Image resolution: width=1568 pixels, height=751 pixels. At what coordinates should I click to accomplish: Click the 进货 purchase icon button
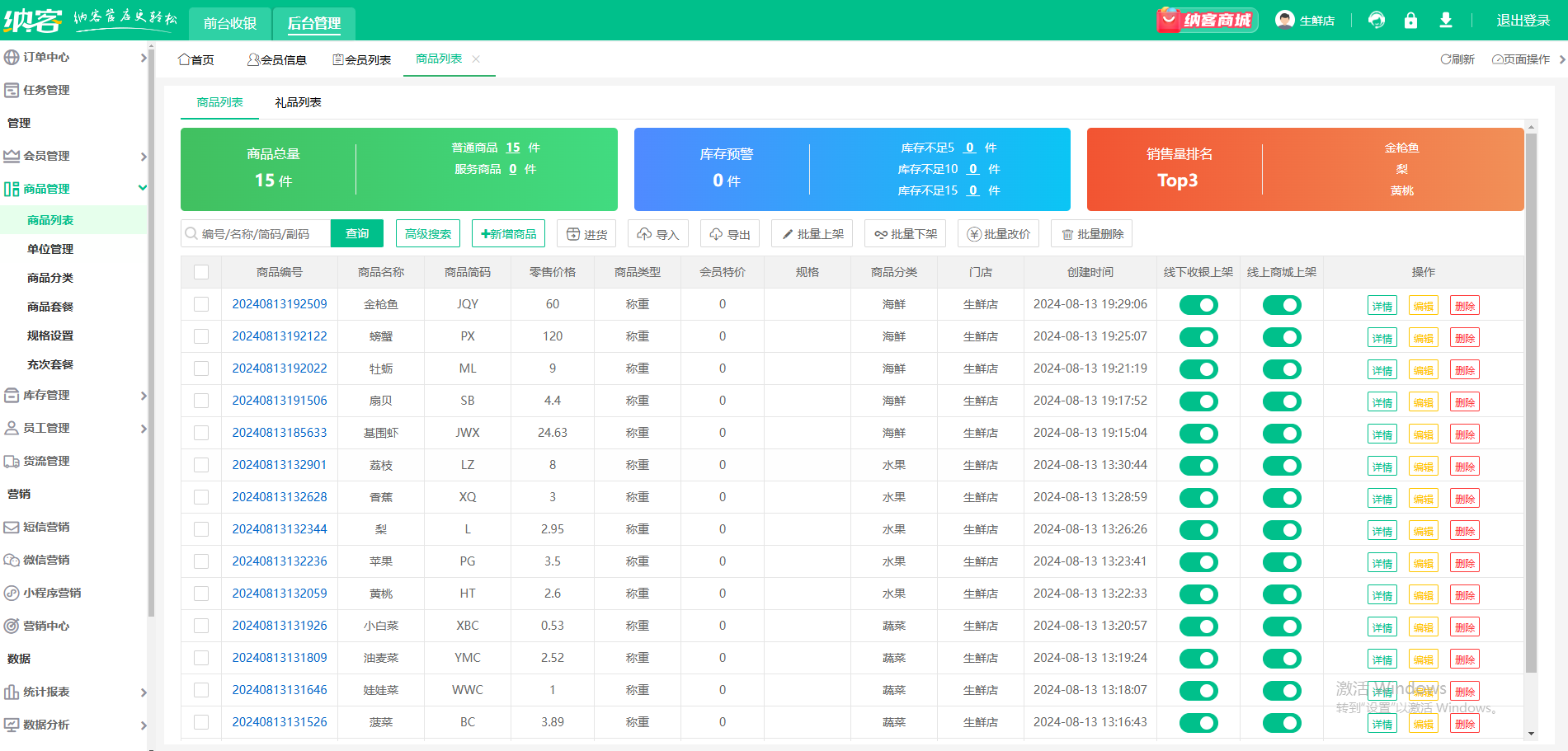click(586, 234)
